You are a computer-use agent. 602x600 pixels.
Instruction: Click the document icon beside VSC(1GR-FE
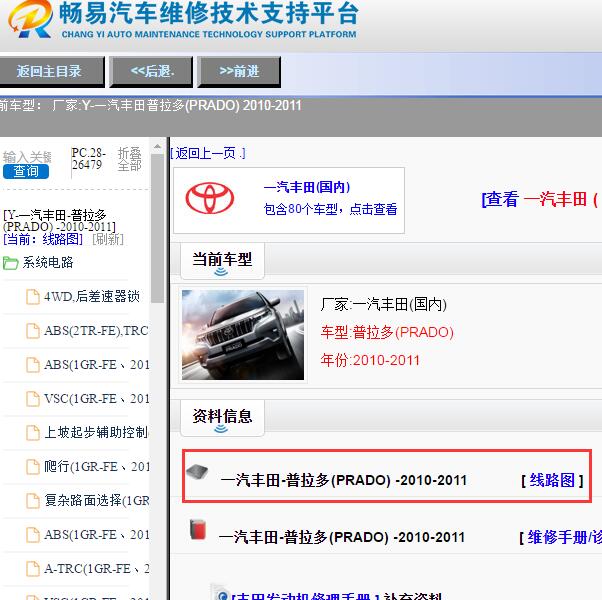click(x=33, y=399)
